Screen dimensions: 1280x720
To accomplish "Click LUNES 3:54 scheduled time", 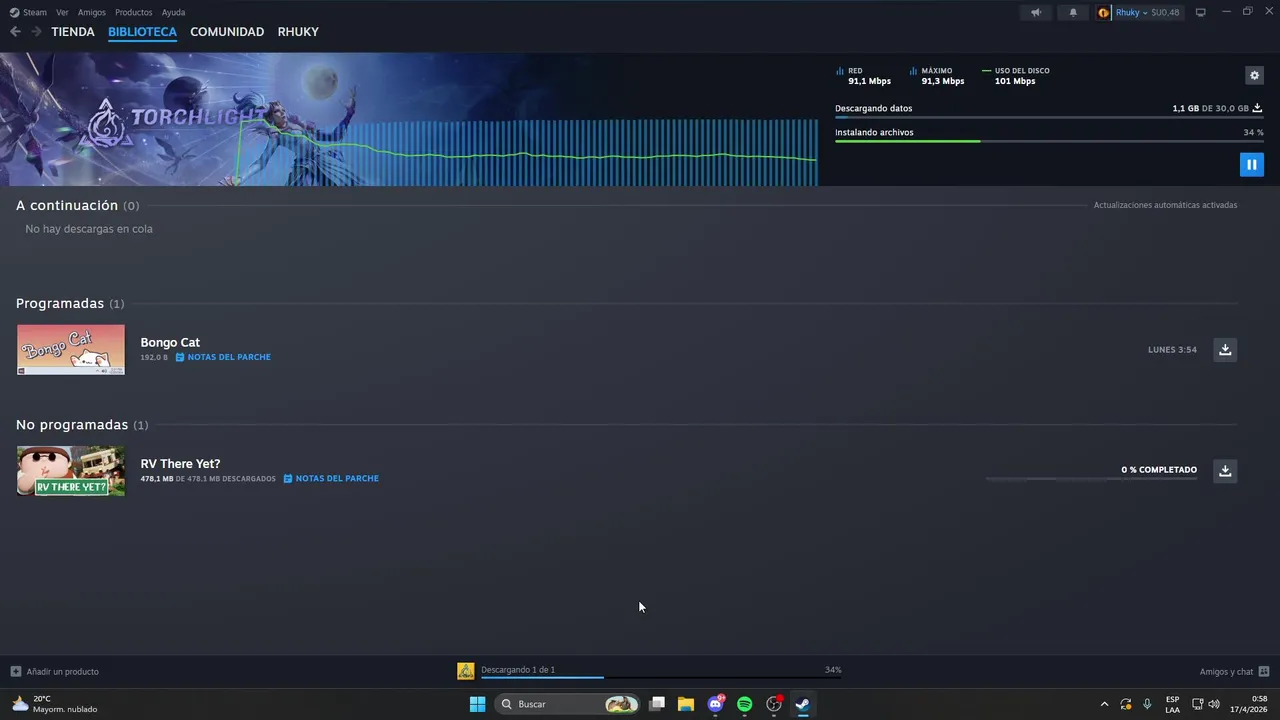I will pyautogui.click(x=1172, y=350).
